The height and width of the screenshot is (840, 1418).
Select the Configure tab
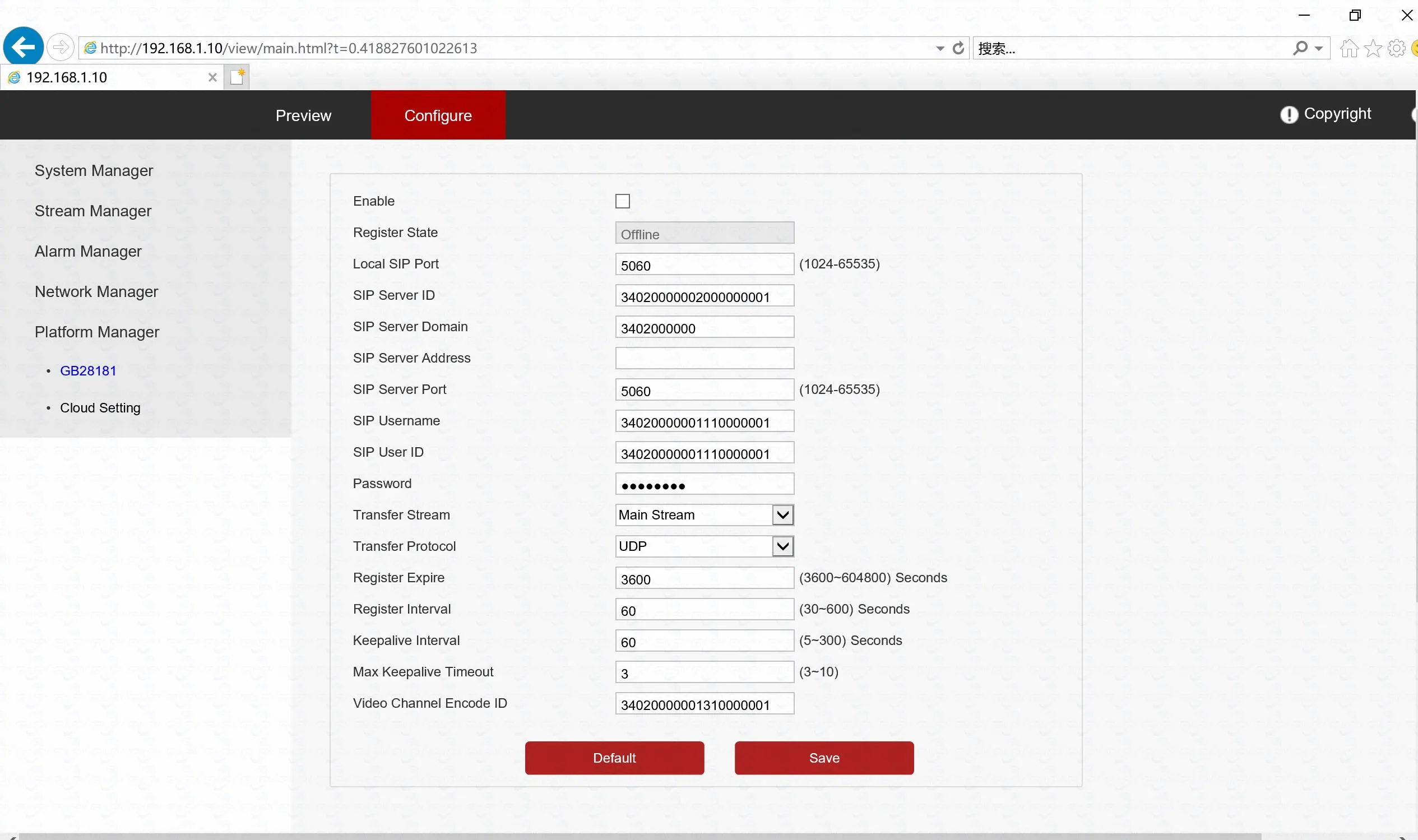click(438, 115)
